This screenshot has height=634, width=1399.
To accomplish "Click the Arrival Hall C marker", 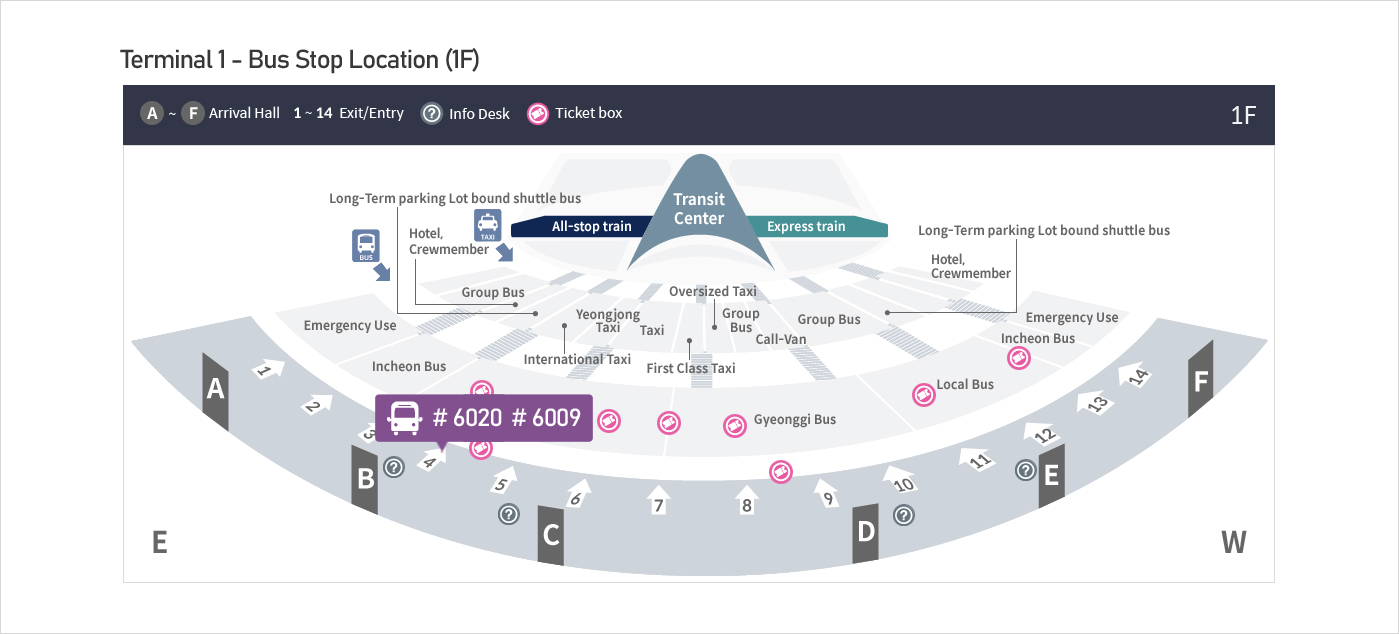I will pyautogui.click(x=551, y=535).
